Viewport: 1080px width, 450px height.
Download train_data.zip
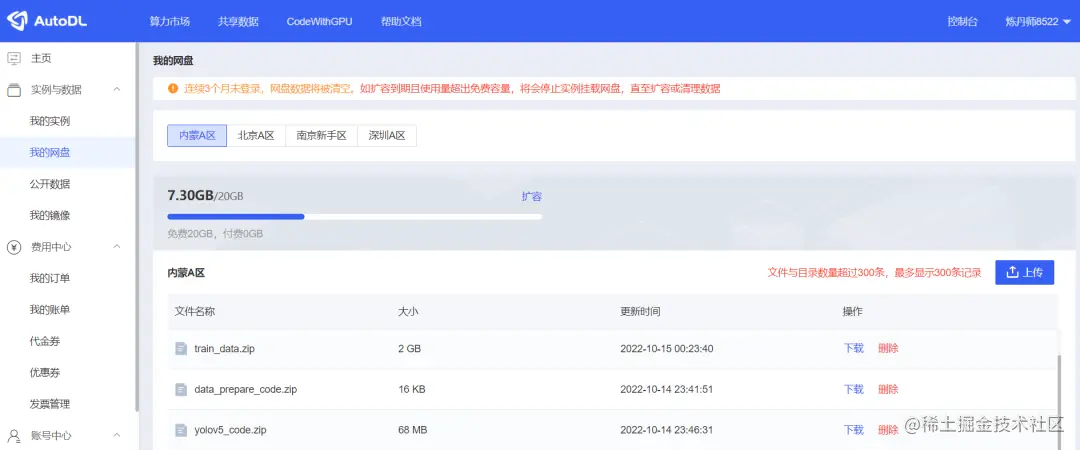853,349
